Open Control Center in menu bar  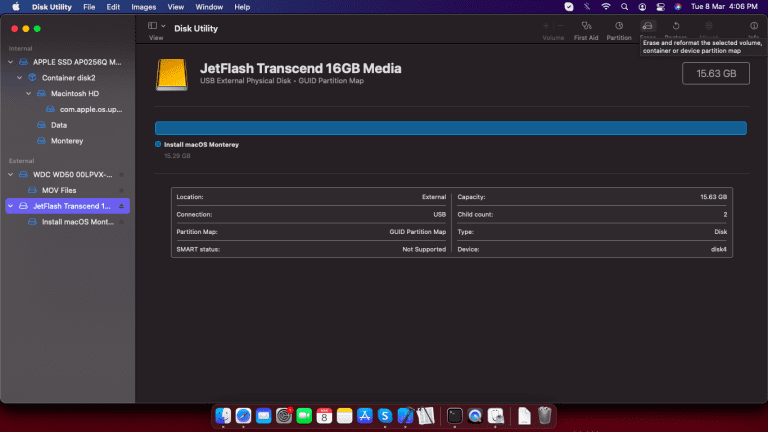pyautogui.click(x=660, y=7)
